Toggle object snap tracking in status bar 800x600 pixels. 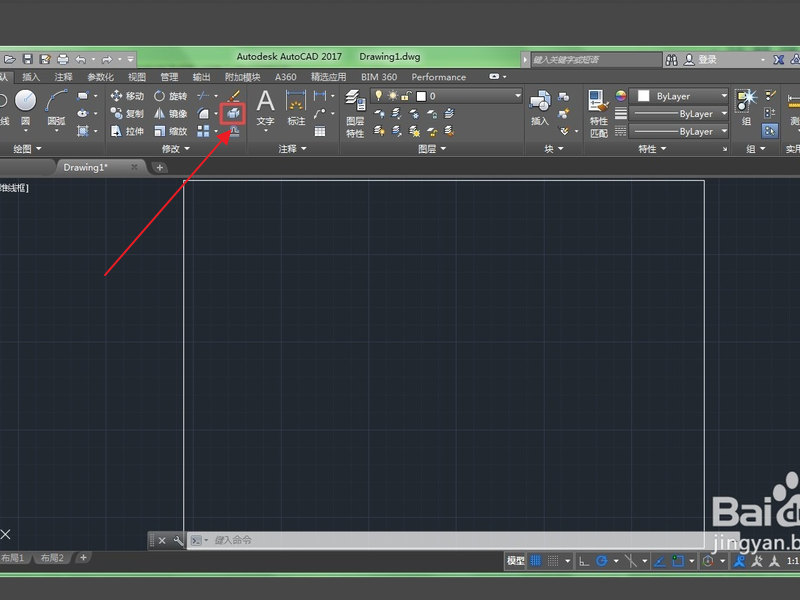point(659,561)
